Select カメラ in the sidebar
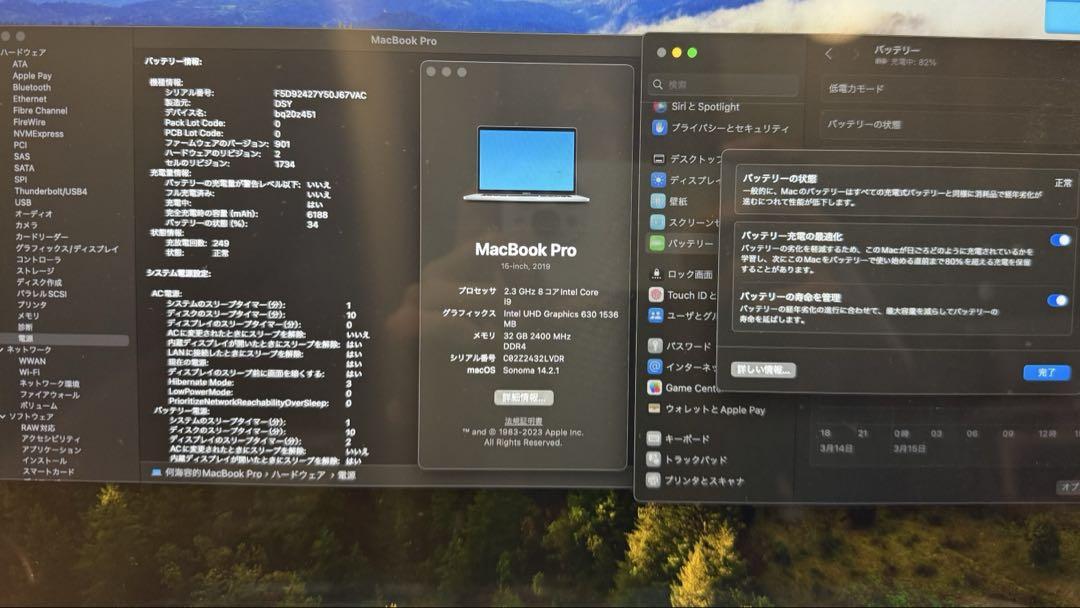The width and height of the screenshot is (1080, 608). pyautogui.click(x=26, y=225)
